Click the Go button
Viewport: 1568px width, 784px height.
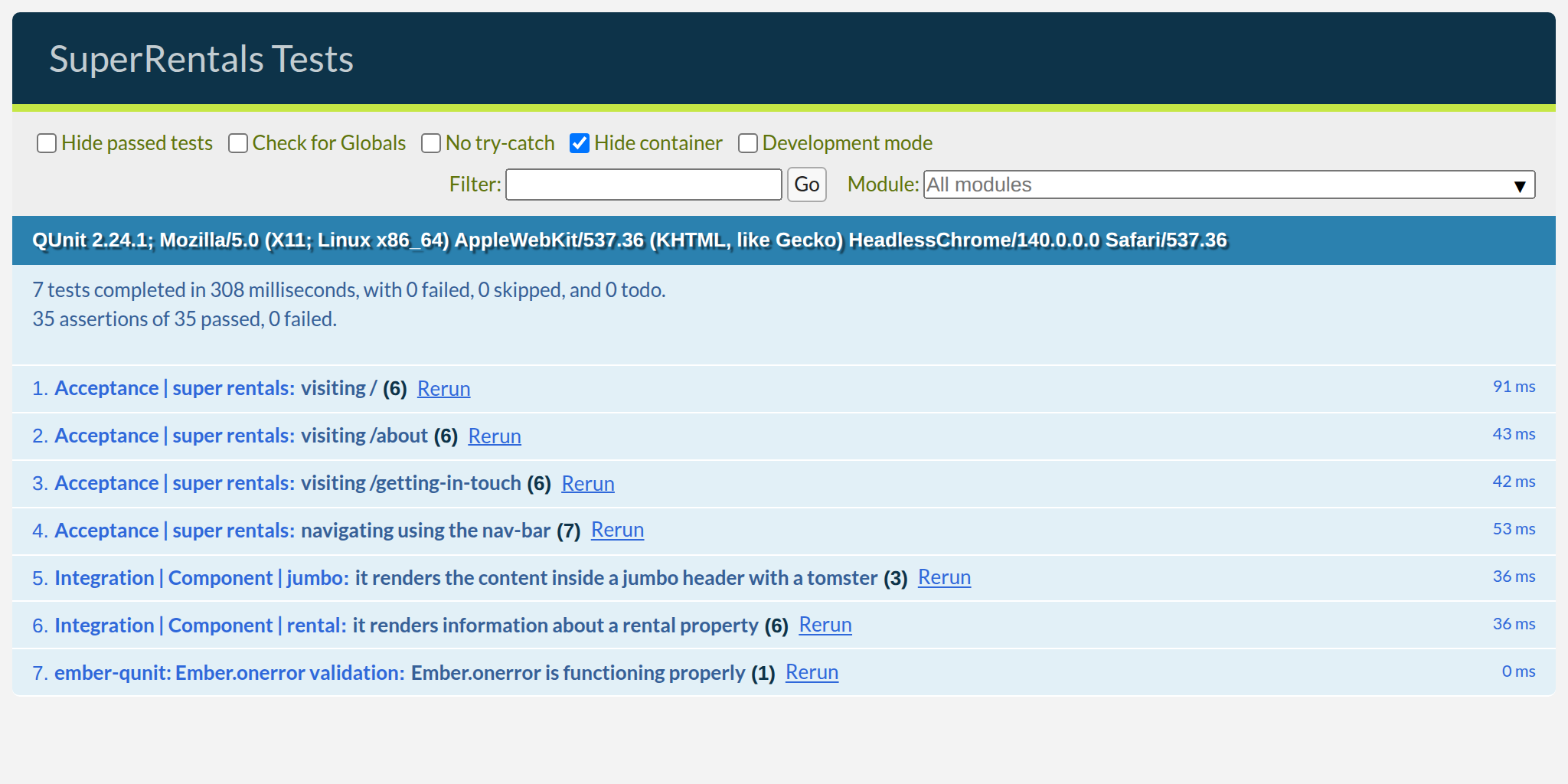pyautogui.click(x=806, y=185)
